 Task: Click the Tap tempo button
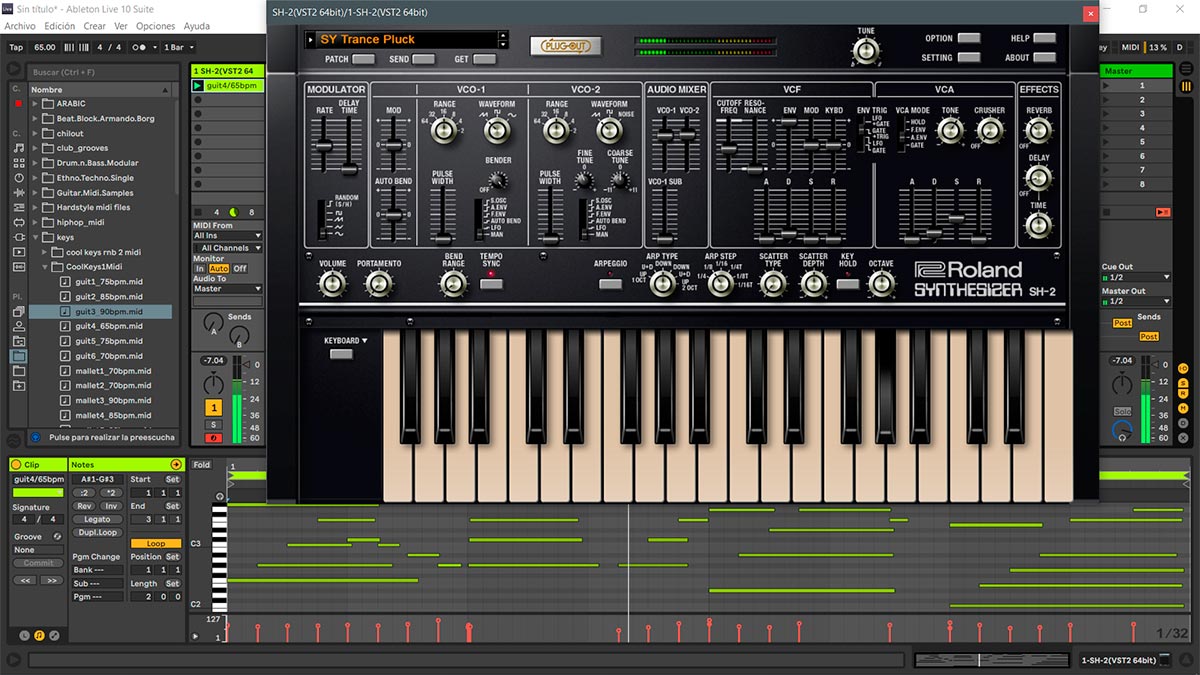pyautogui.click(x=16, y=47)
